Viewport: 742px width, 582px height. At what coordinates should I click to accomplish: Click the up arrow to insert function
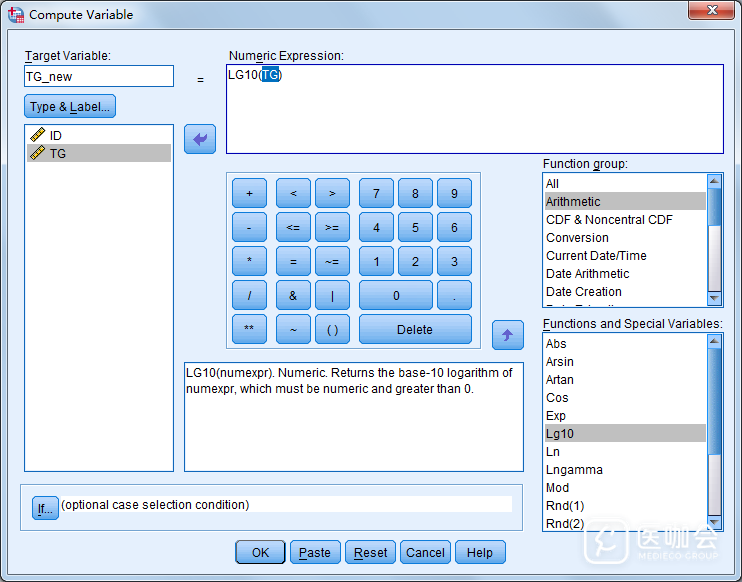point(508,335)
